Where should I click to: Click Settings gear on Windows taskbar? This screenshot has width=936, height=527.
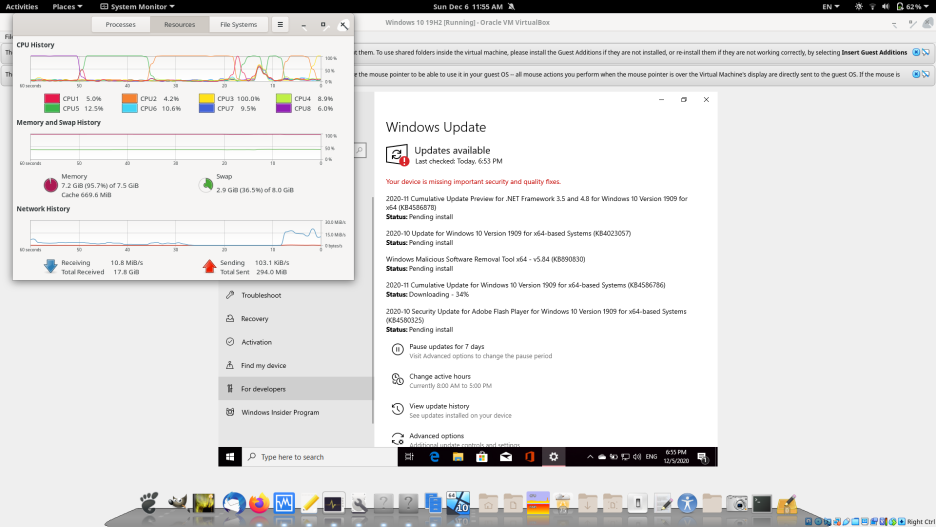coord(553,457)
